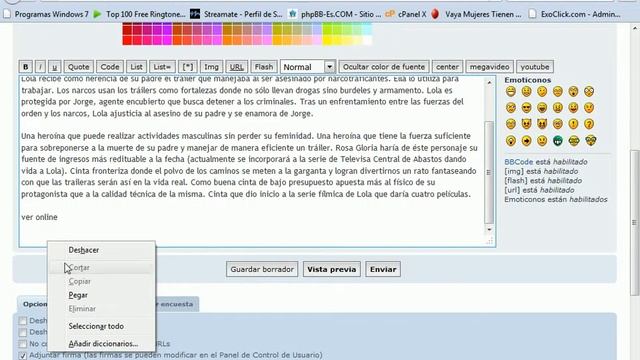This screenshot has width=640, height=360.
Task: Insert a URL BBCode tag
Action: point(237,67)
